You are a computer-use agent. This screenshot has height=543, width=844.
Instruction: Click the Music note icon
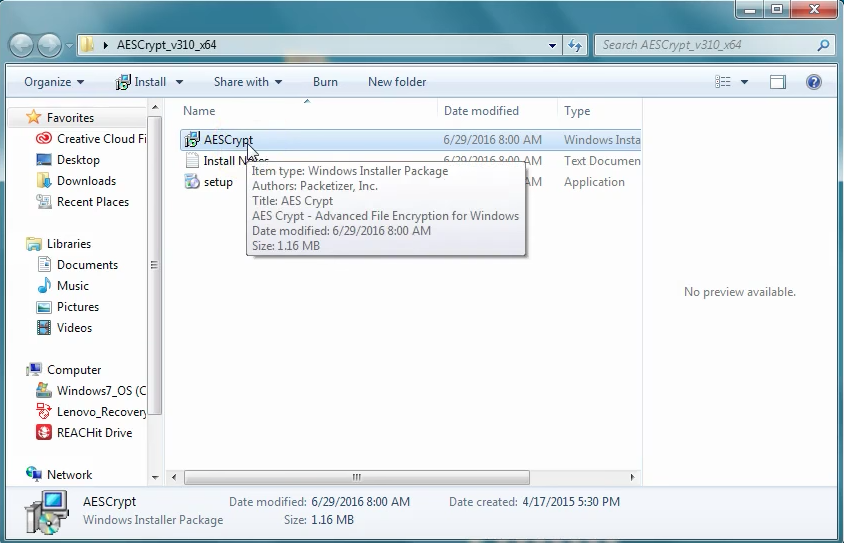(x=44, y=285)
